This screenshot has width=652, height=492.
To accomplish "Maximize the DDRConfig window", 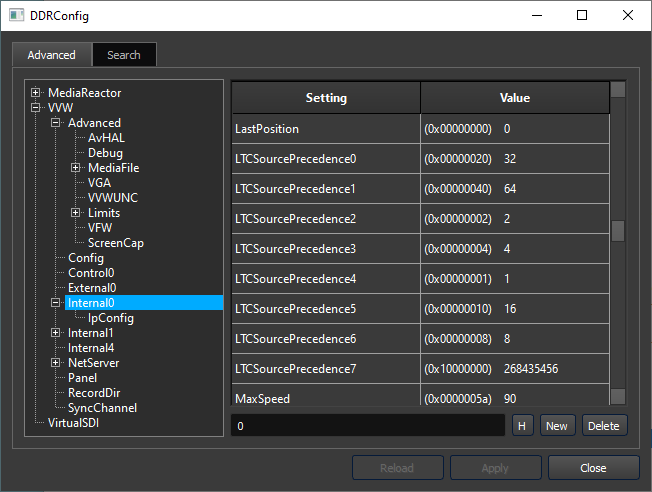I will tap(582, 15).
